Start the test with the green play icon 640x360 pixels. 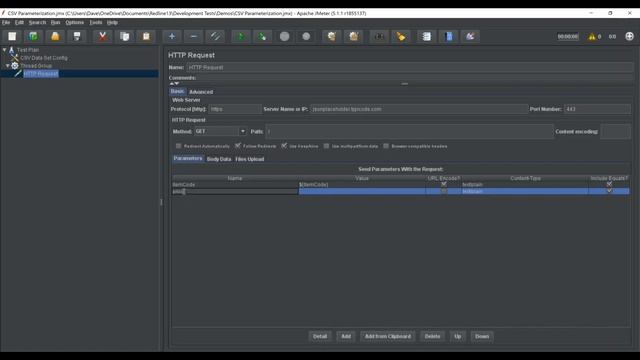[x=241, y=36]
